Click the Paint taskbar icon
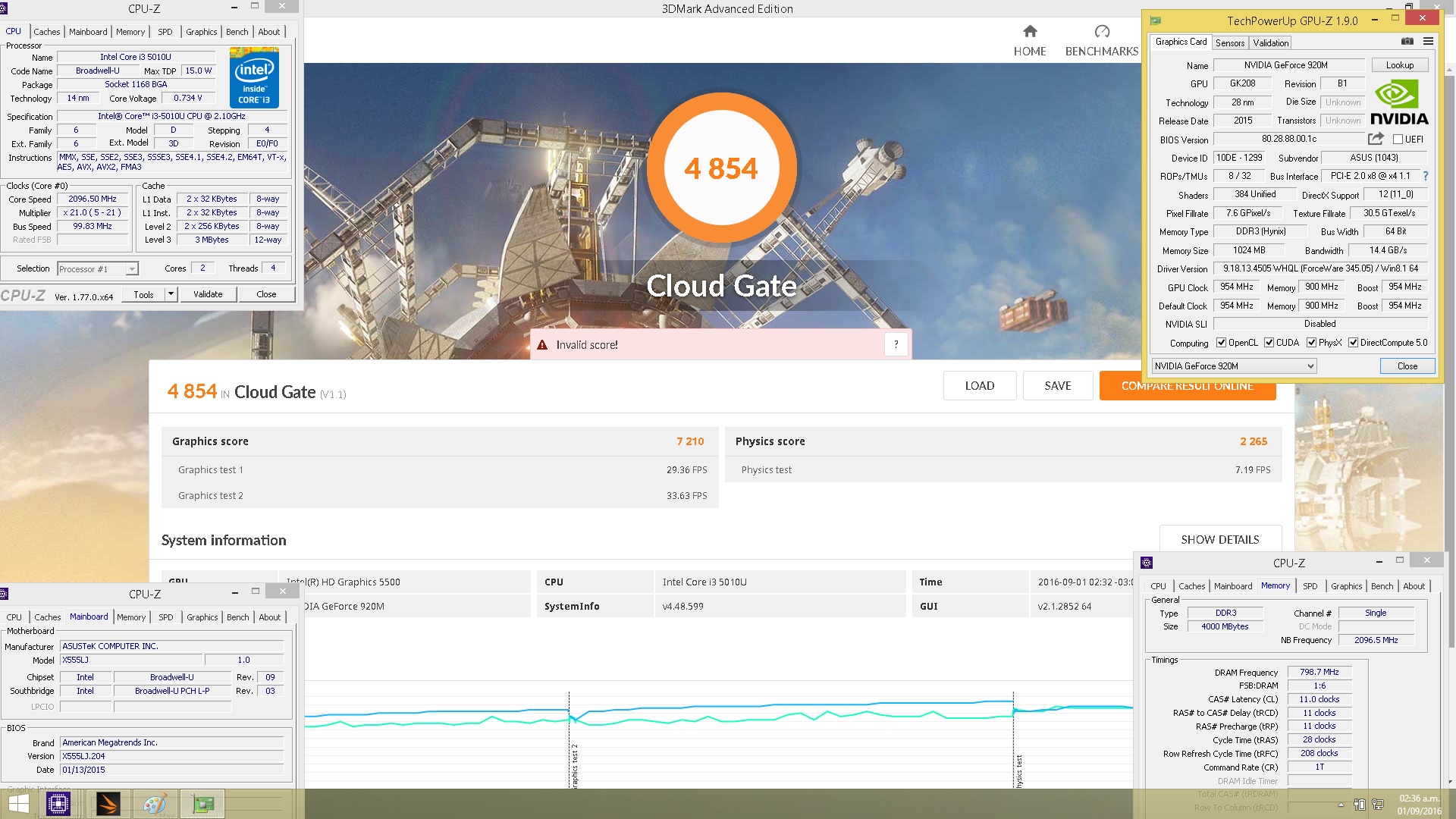 click(x=155, y=804)
